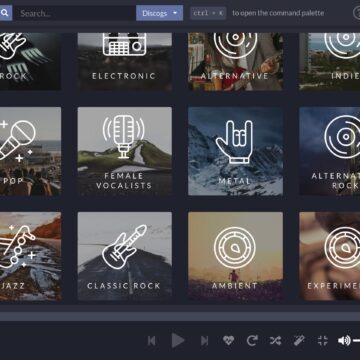The image size is (360, 360).
Task: Toggle repeat loop playback
Action: click(x=252, y=340)
